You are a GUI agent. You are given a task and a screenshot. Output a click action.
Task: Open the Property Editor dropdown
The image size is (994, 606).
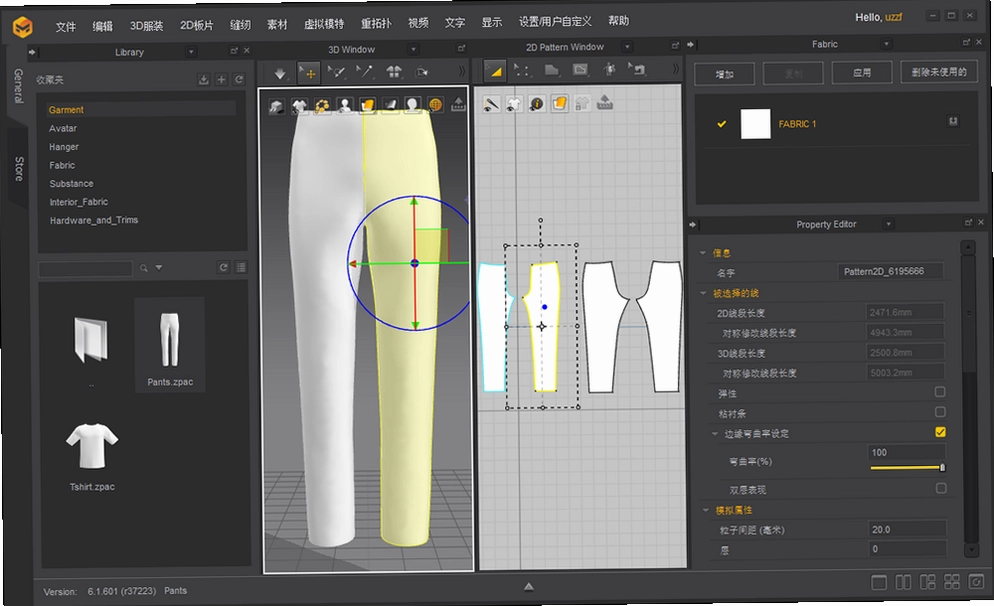pos(888,224)
